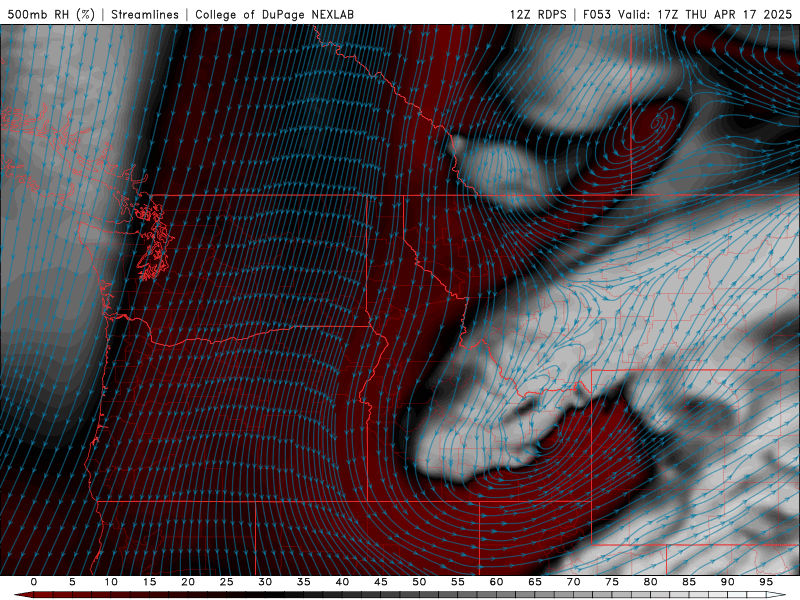Click the "12Z RDPS" model run label
This screenshot has height=600, width=800.
(x=538, y=14)
